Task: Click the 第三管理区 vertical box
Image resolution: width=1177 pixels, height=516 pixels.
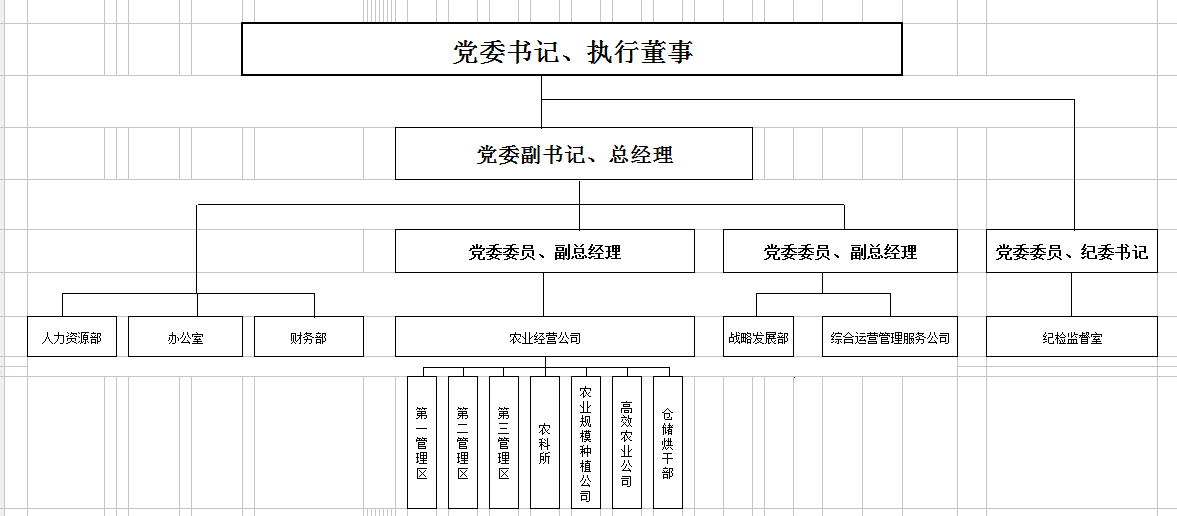Action: (x=504, y=442)
